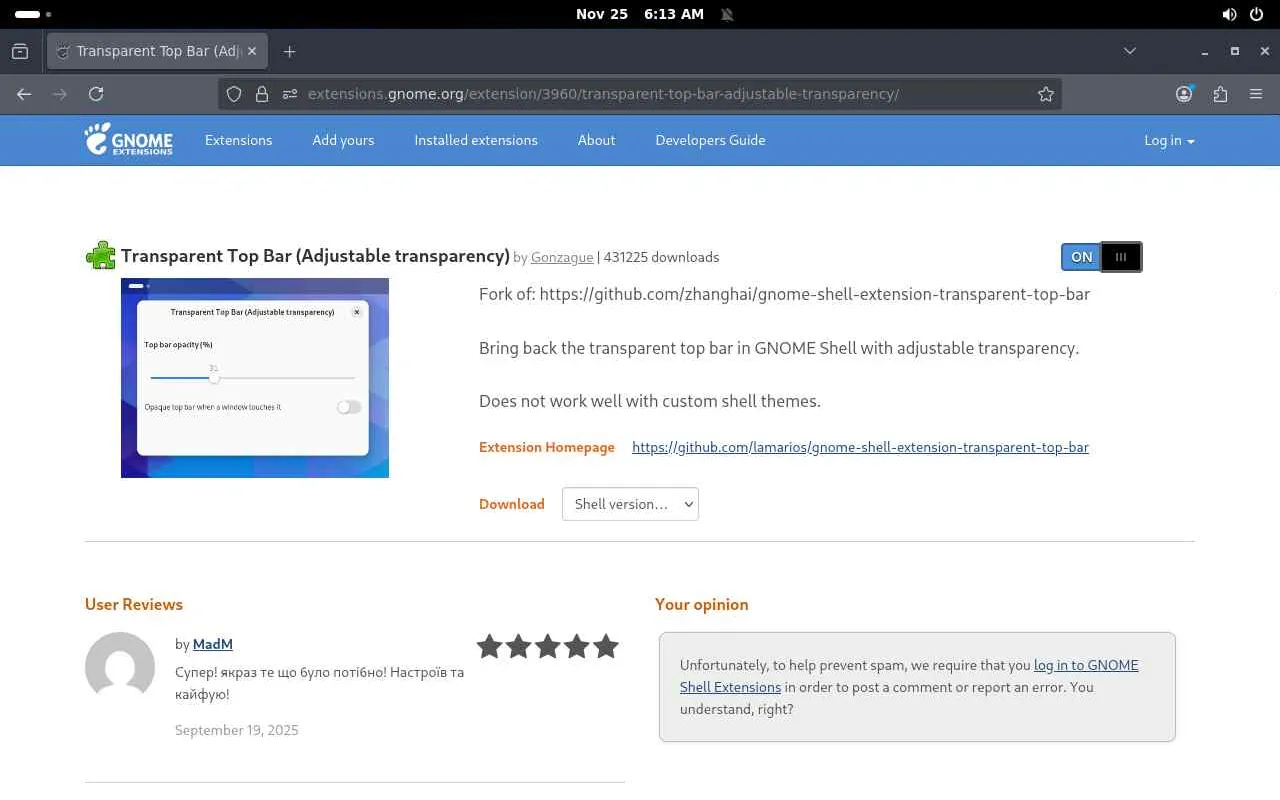
Task: Click the notifications muted bell icon
Action: (x=727, y=14)
